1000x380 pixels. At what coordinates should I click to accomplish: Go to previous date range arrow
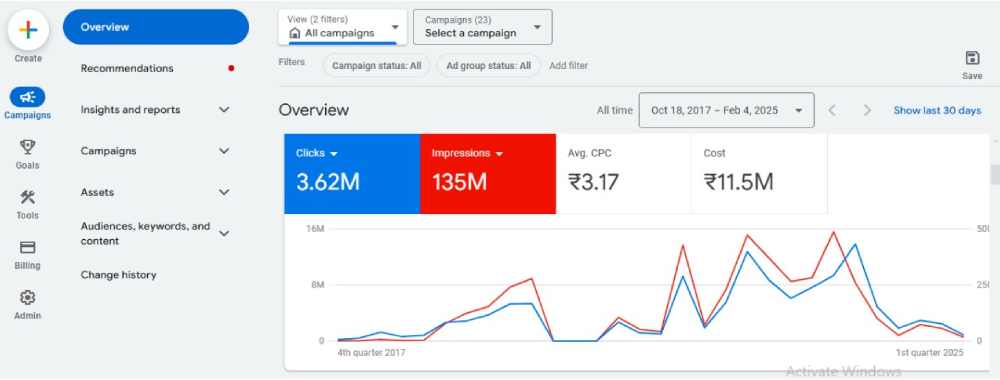point(832,110)
